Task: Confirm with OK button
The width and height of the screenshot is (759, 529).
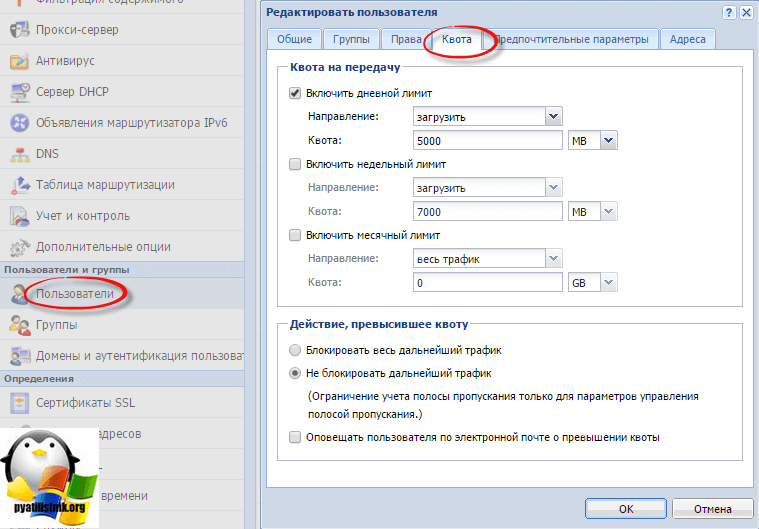Action: coord(626,509)
